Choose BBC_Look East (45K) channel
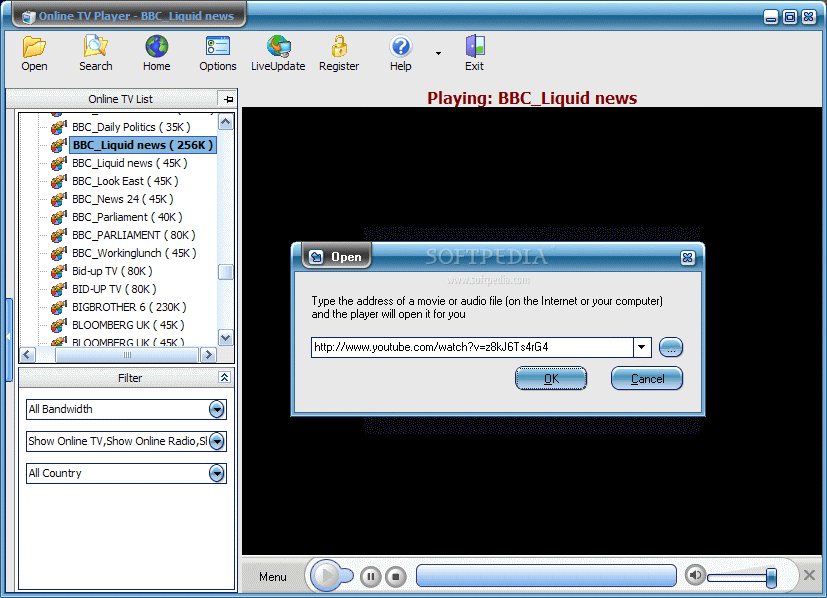827x598 pixels. [x=125, y=181]
